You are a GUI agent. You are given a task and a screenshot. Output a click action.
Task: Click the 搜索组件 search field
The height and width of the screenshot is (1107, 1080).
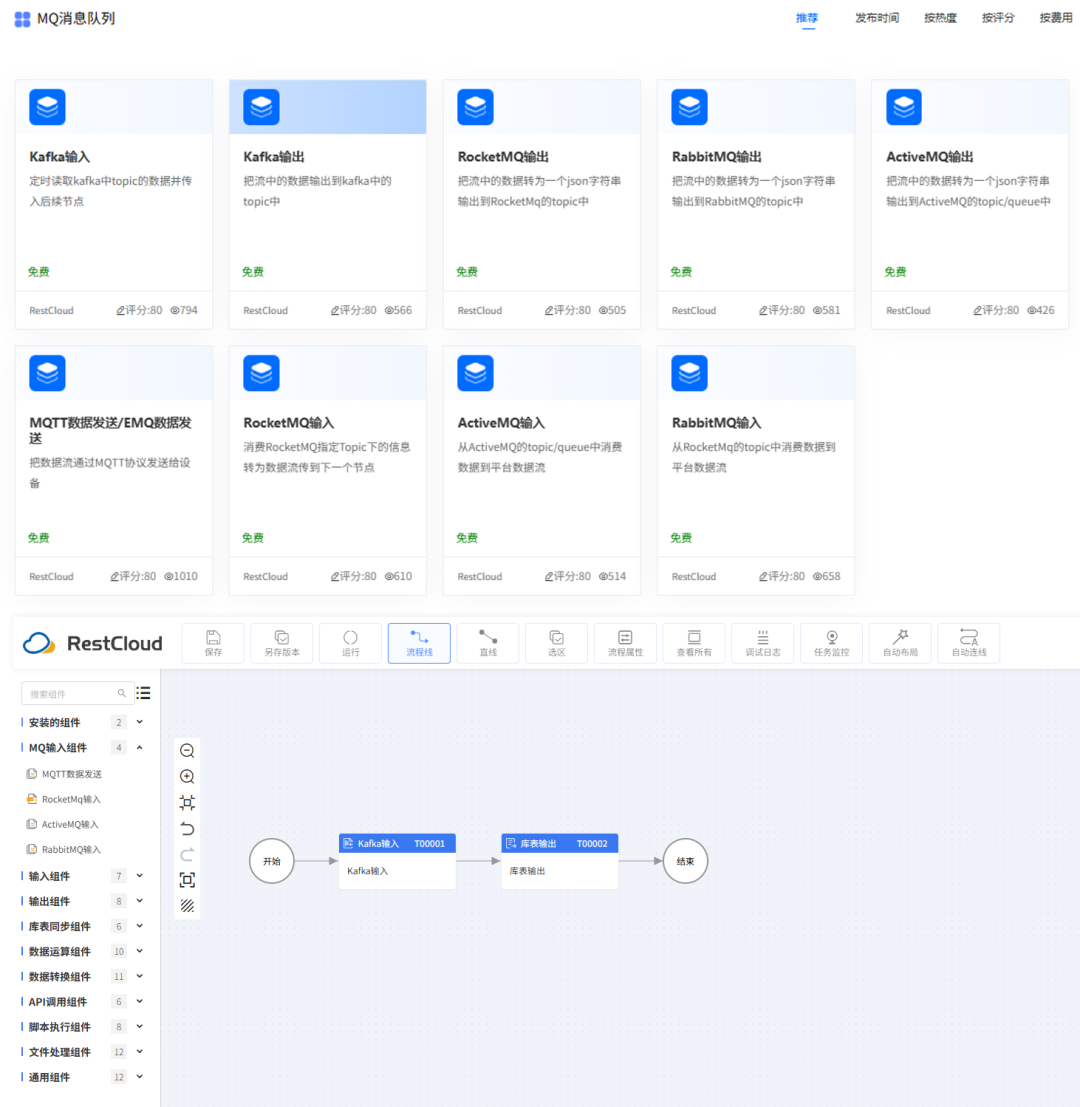78,693
